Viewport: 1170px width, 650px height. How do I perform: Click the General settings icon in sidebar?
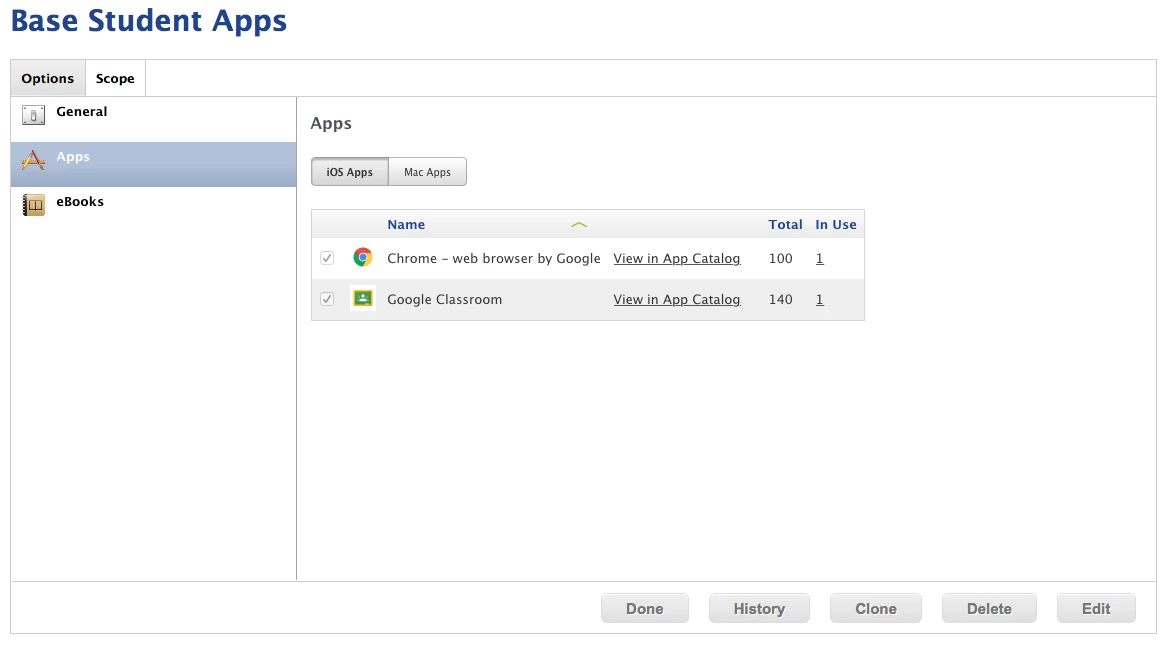(x=34, y=115)
